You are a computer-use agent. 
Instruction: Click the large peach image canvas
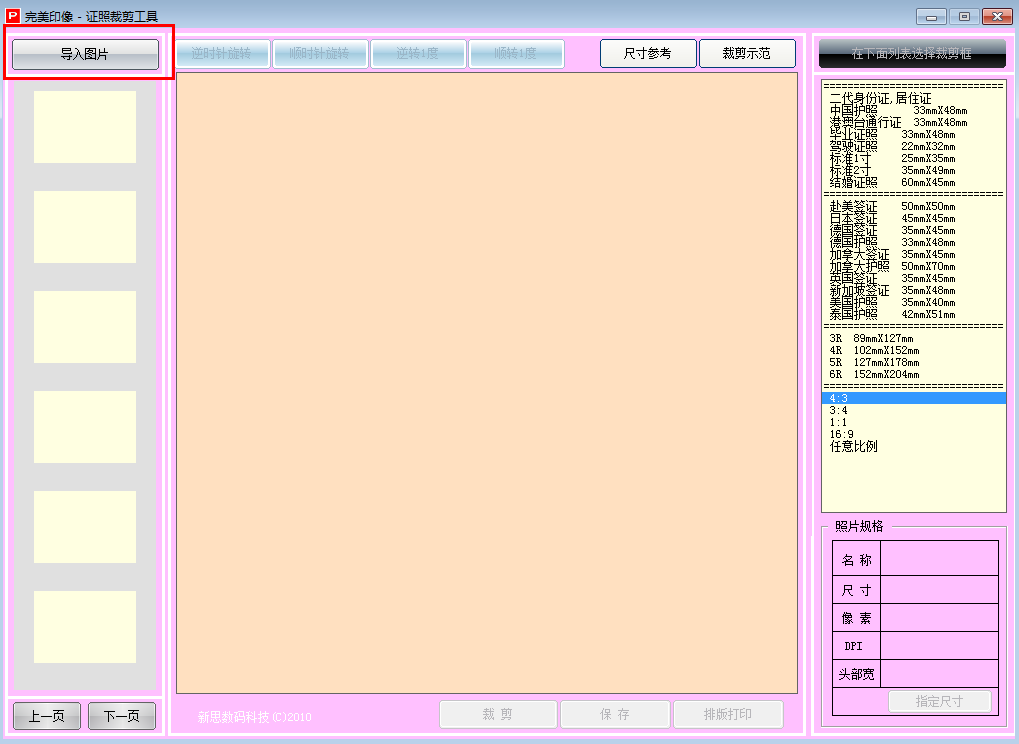[x=487, y=383]
